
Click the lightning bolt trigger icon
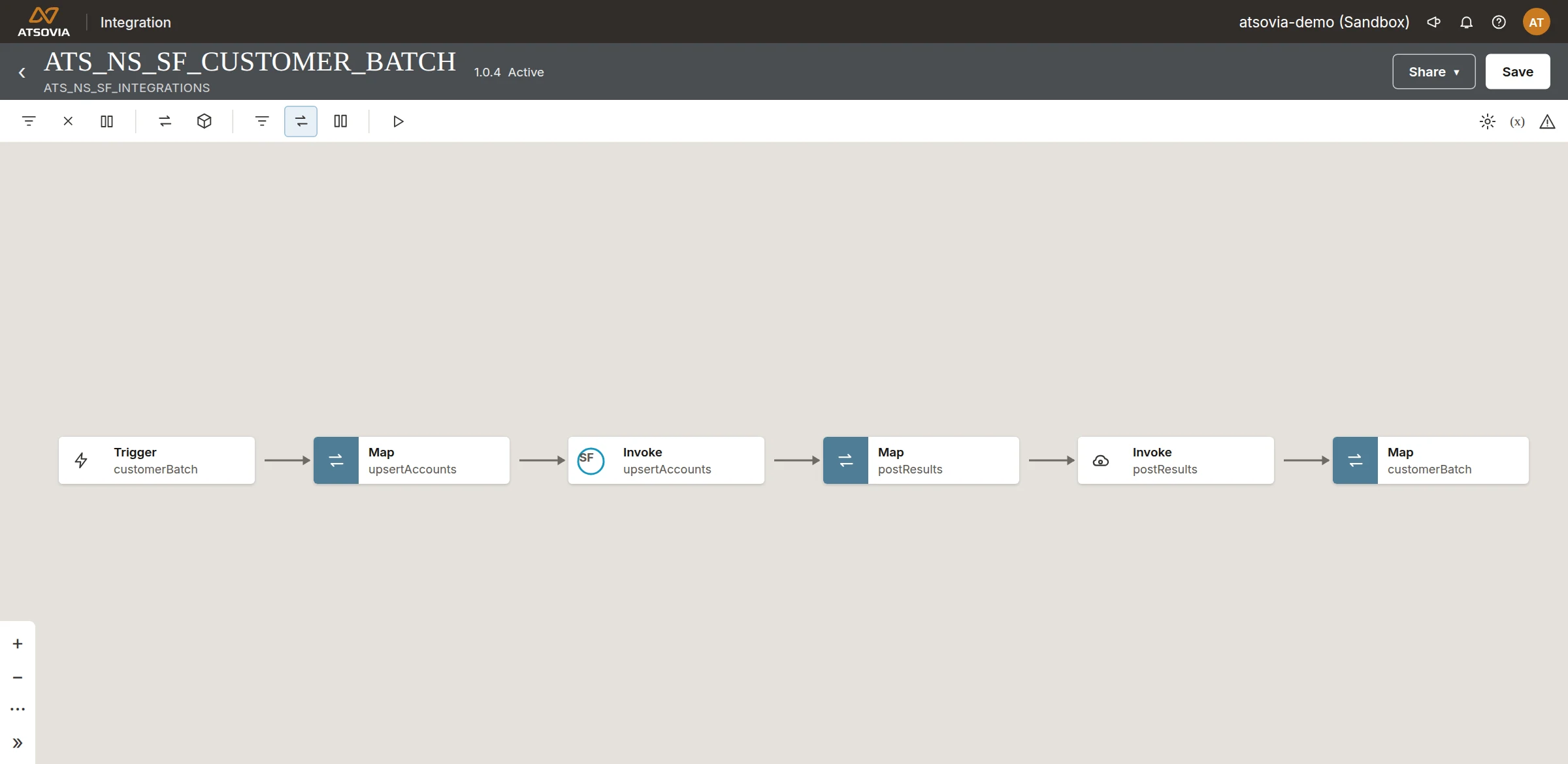coord(81,460)
